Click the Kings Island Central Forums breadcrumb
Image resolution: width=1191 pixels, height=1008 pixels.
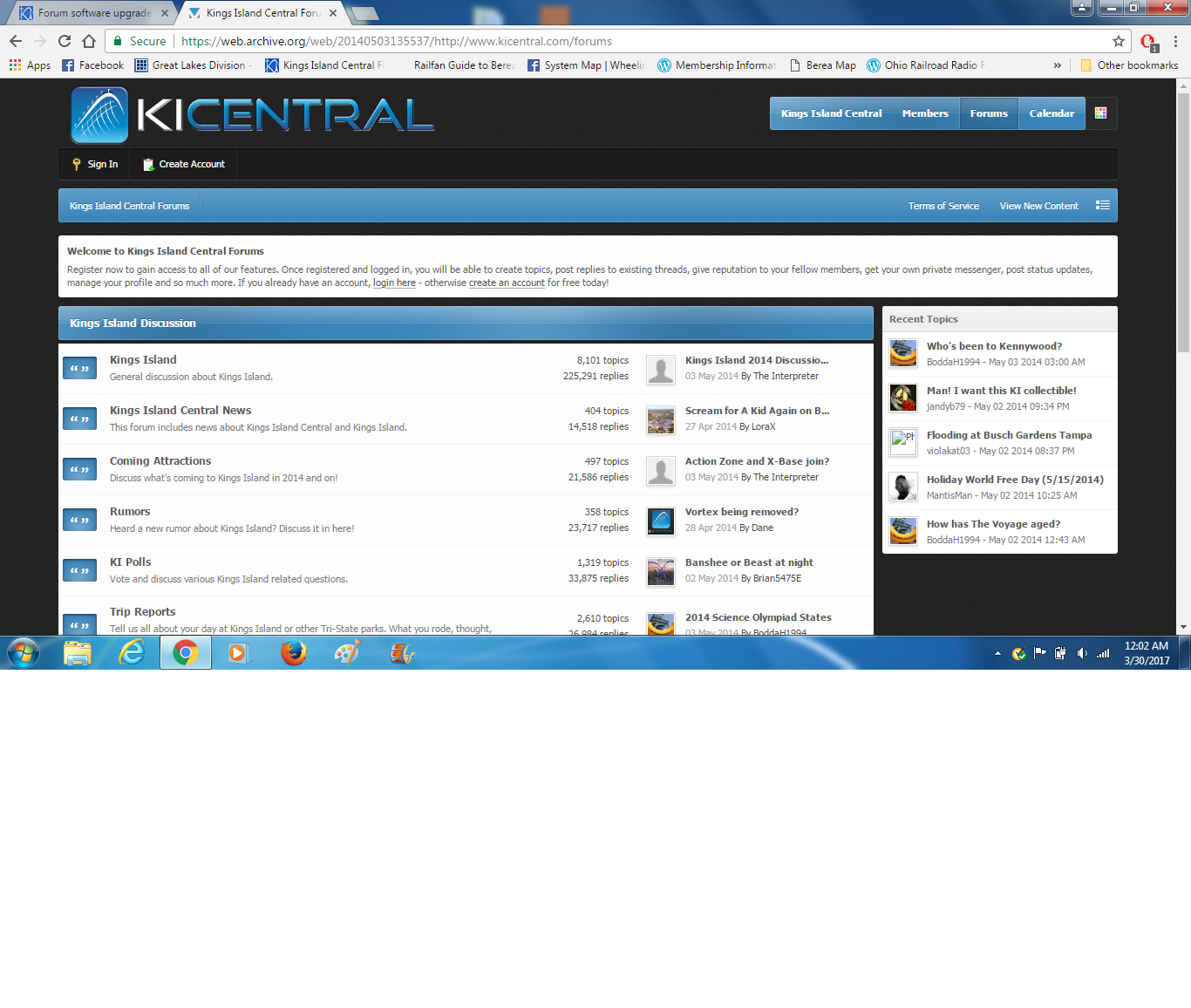coord(129,206)
